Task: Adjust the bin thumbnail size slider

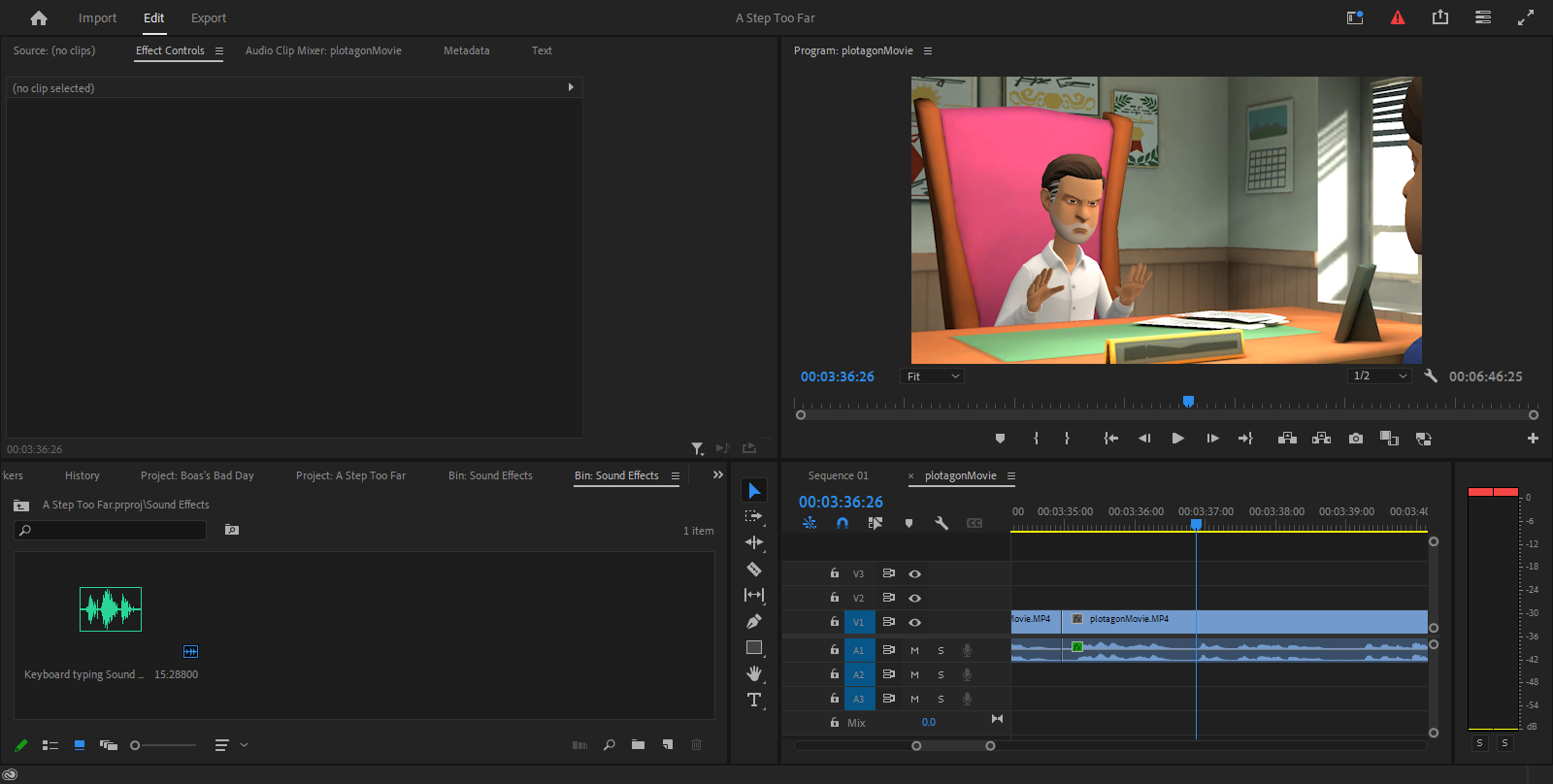Action: 136,745
